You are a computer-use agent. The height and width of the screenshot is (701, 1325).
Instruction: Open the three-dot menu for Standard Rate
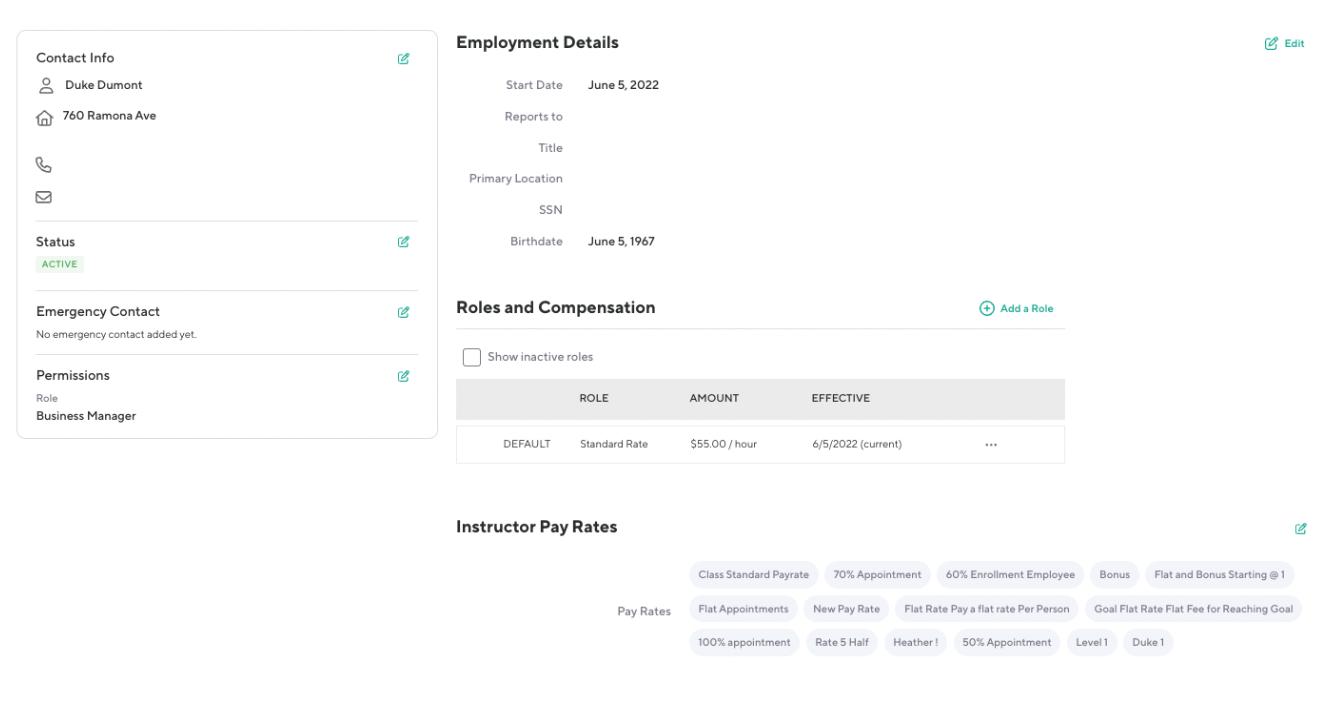[990, 445]
